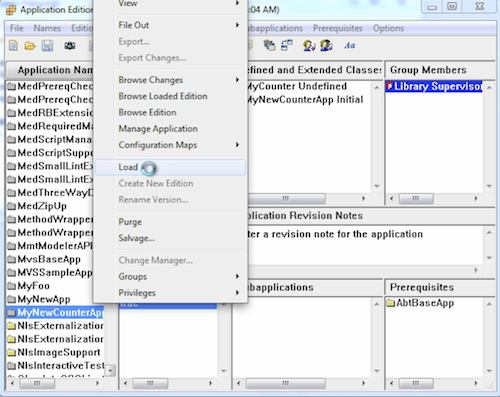Click the save floppy disk toolbar icon
Image resolution: width=500 pixels, height=397 pixels.
[x=47, y=45]
